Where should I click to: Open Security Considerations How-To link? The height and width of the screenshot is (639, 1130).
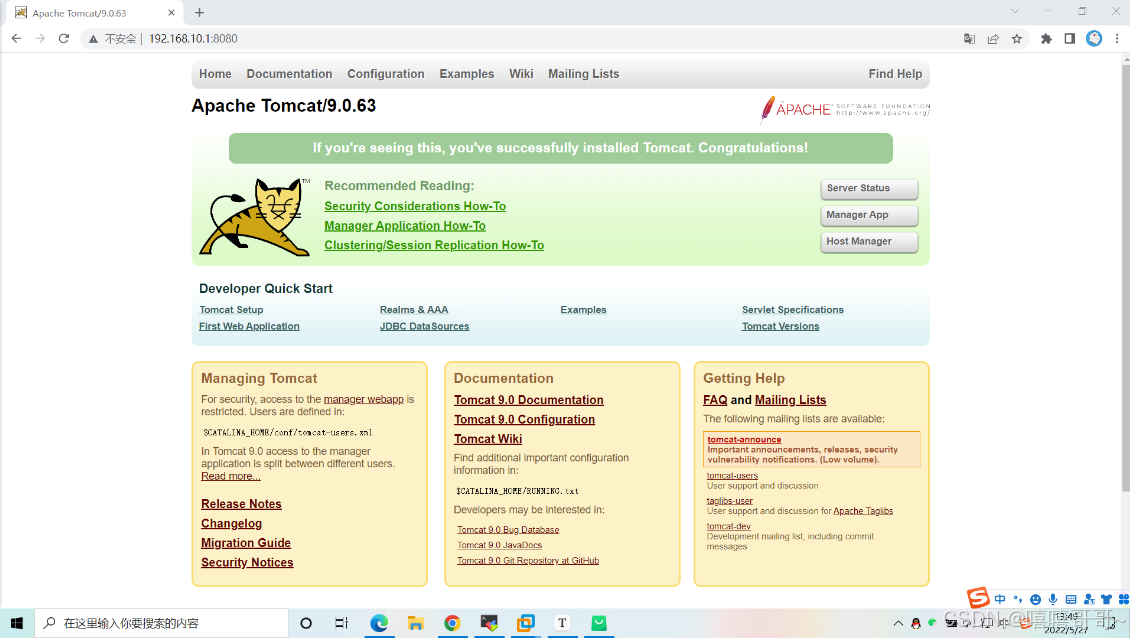[415, 206]
